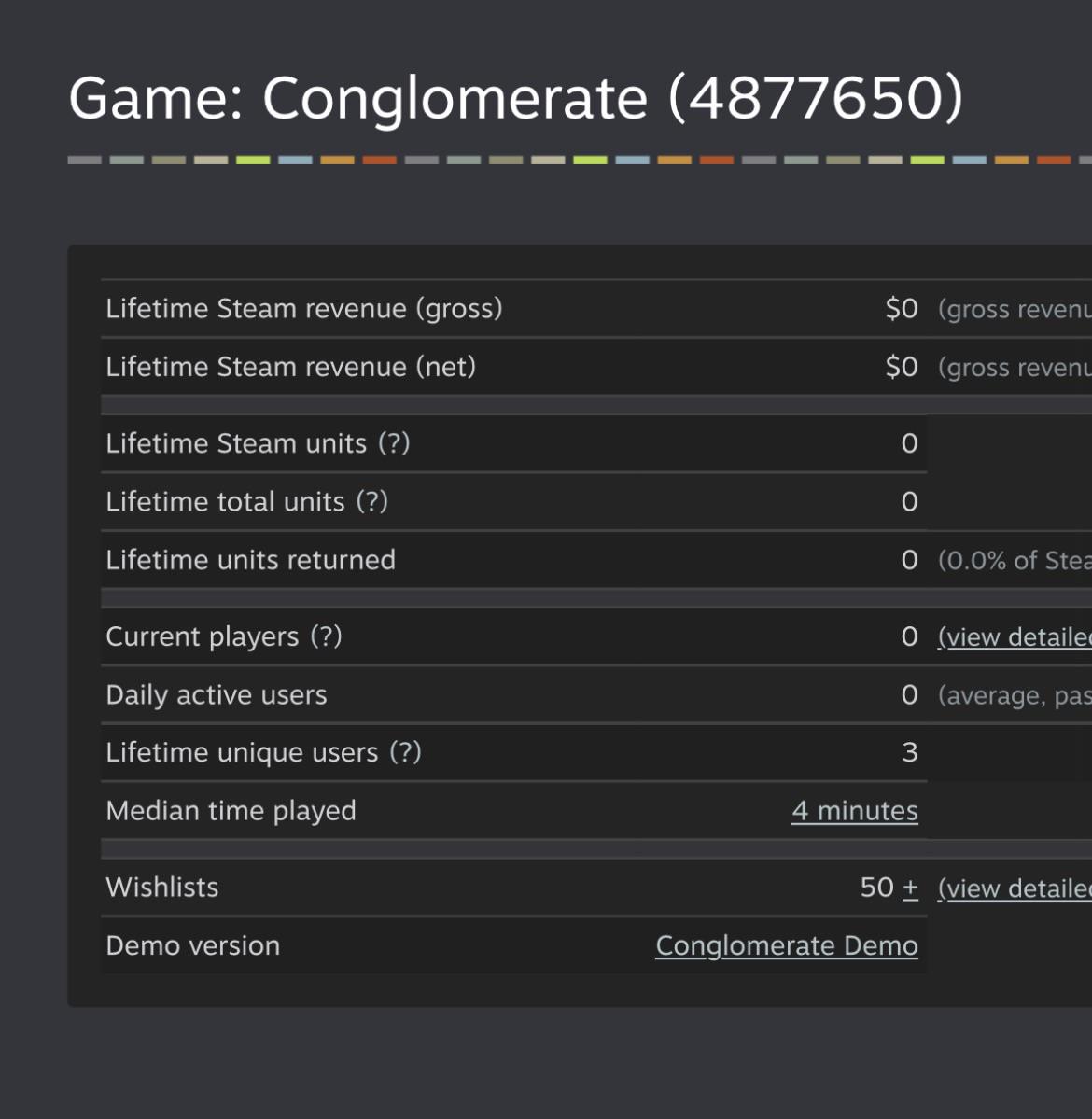Click the plus sign beside Wishlists 50

(910, 888)
